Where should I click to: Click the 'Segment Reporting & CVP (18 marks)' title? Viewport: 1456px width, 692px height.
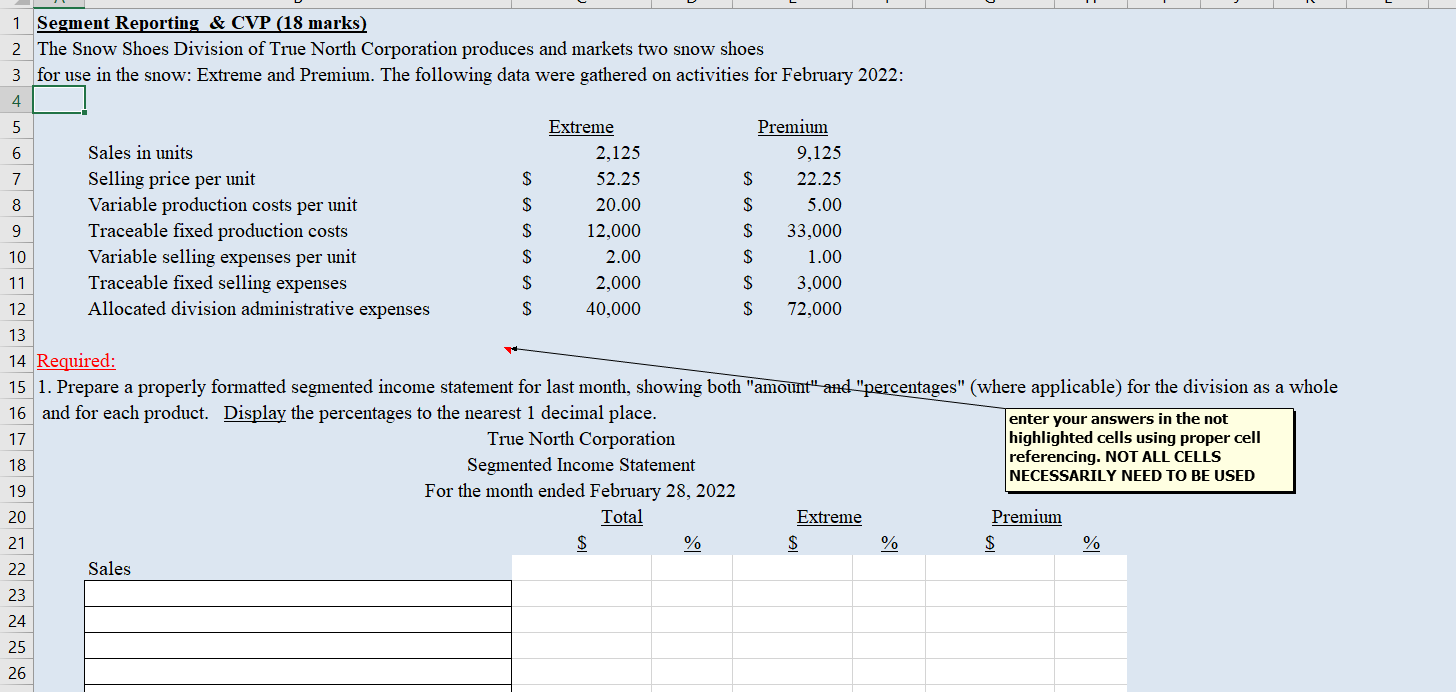pos(202,23)
